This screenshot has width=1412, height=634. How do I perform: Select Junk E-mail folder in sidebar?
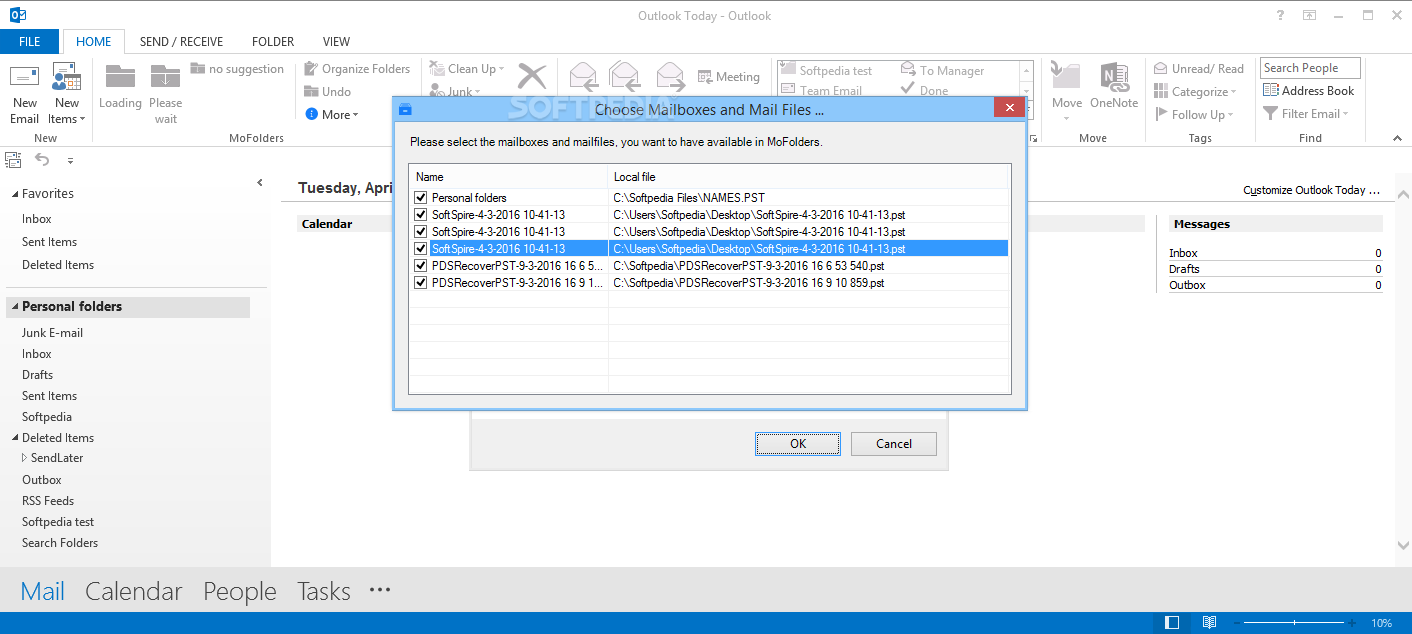pyautogui.click(x=52, y=333)
